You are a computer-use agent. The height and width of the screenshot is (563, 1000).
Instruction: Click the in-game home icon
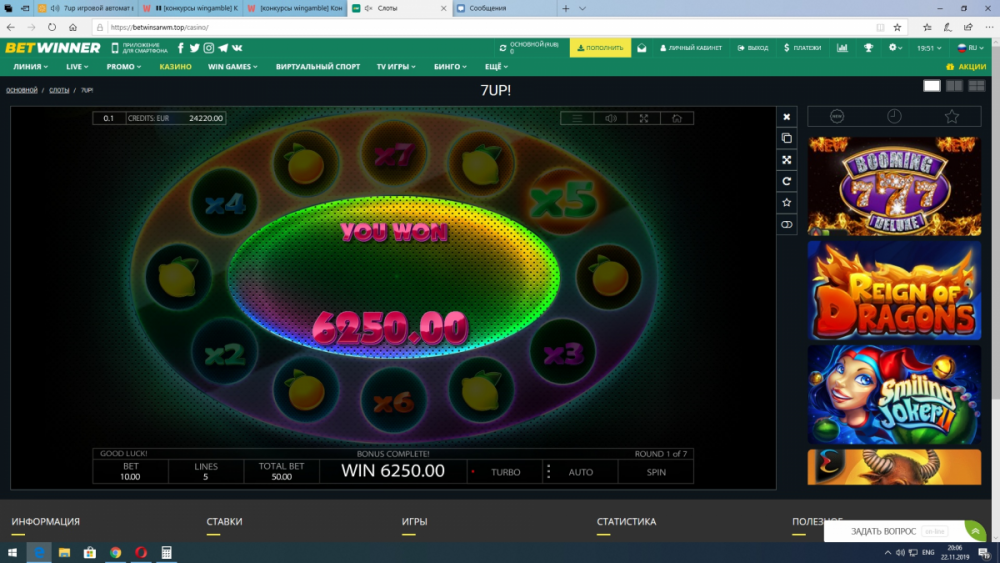(x=677, y=118)
